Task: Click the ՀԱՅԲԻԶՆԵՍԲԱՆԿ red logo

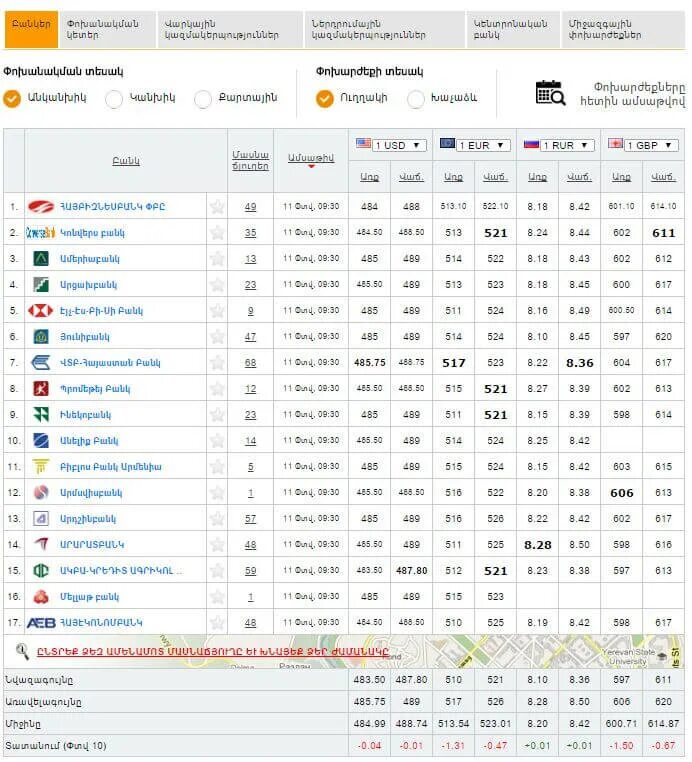Action: [41, 207]
